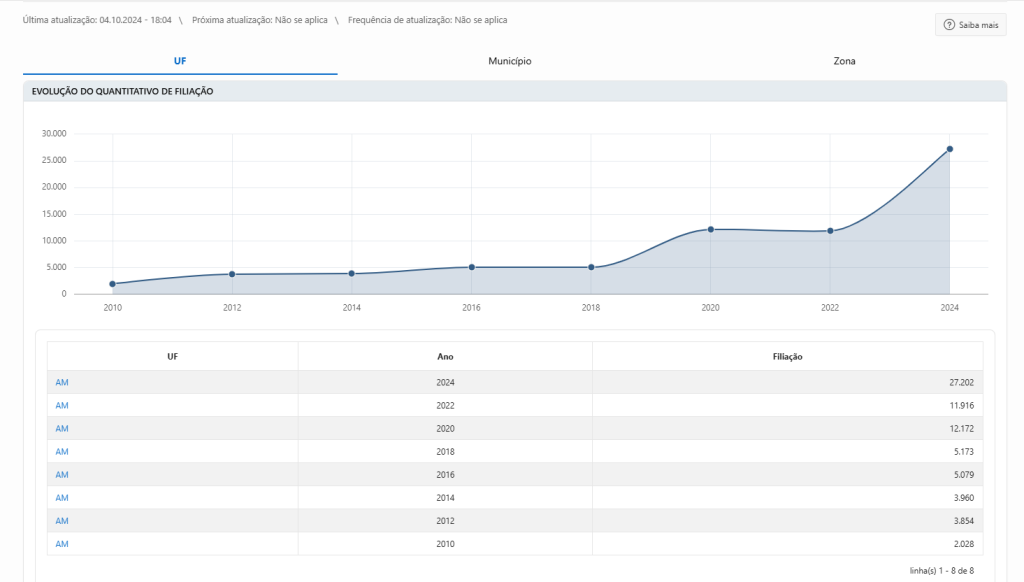Select the 2022 data point on the chart

(x=830, y=231)
